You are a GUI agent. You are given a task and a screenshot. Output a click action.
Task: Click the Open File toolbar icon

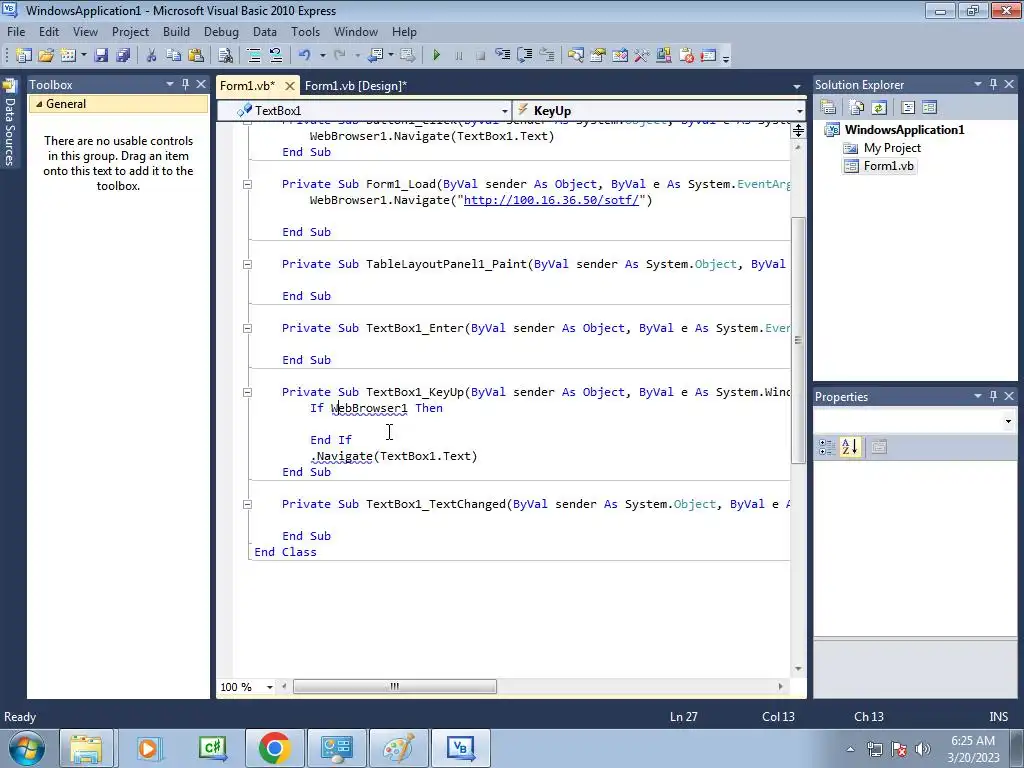(46, 56)
